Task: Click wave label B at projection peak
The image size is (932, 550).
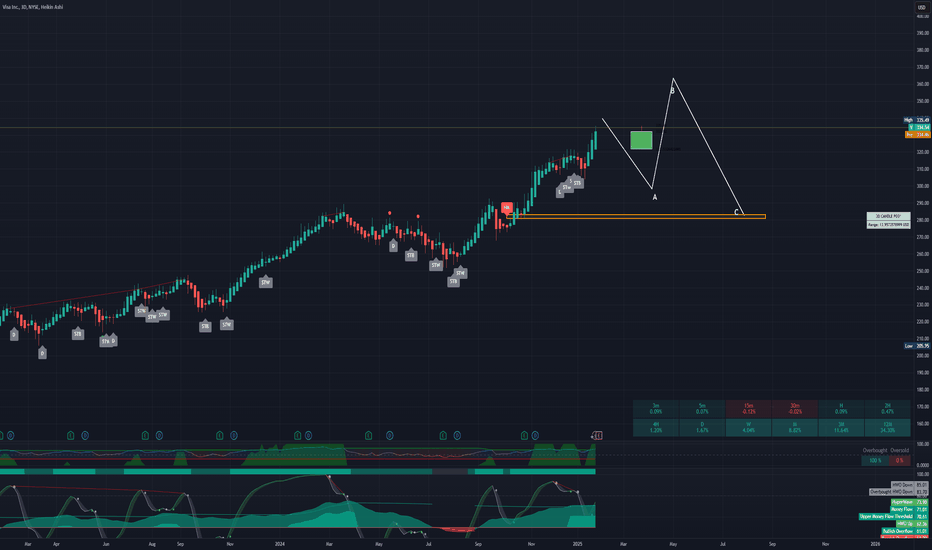Action: click(673, 91)
